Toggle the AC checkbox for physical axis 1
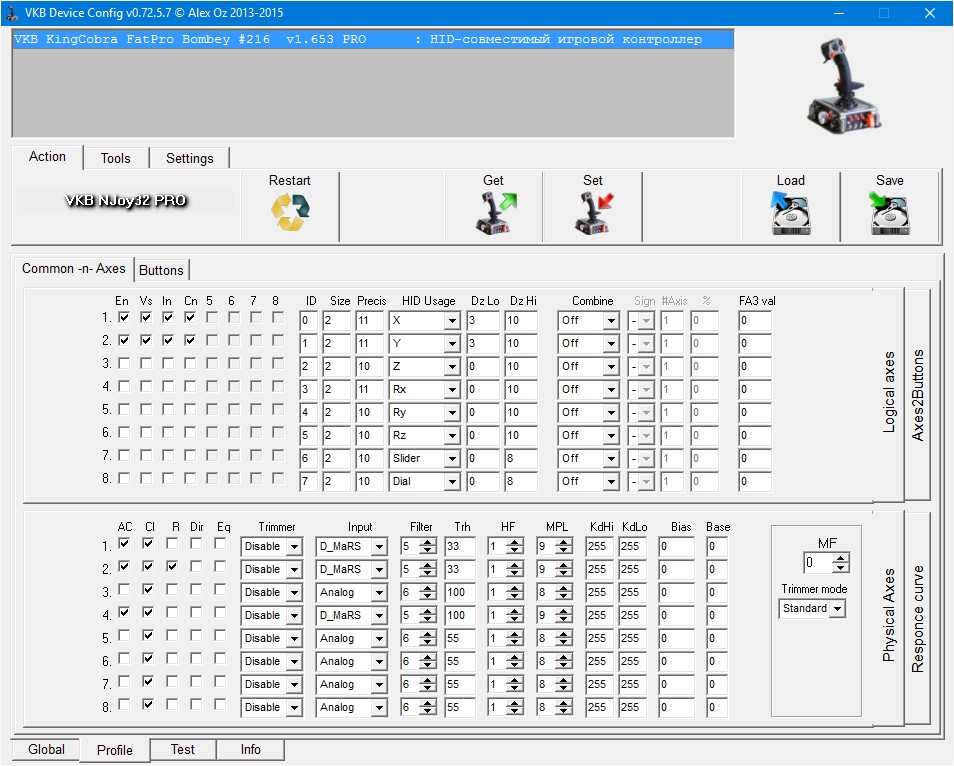This screenshot has height=766, width=954. point(124,544)
